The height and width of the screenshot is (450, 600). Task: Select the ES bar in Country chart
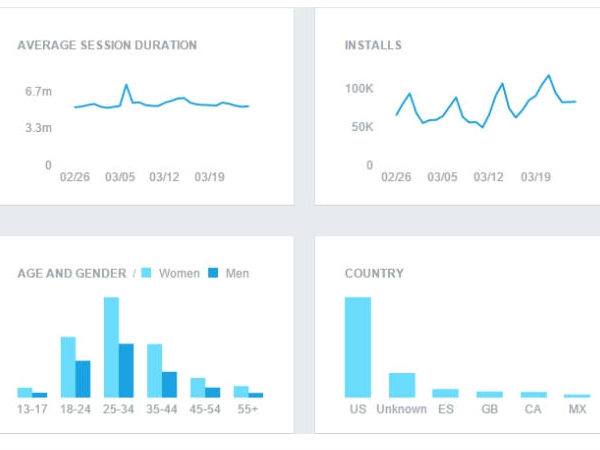pos(445,393)
